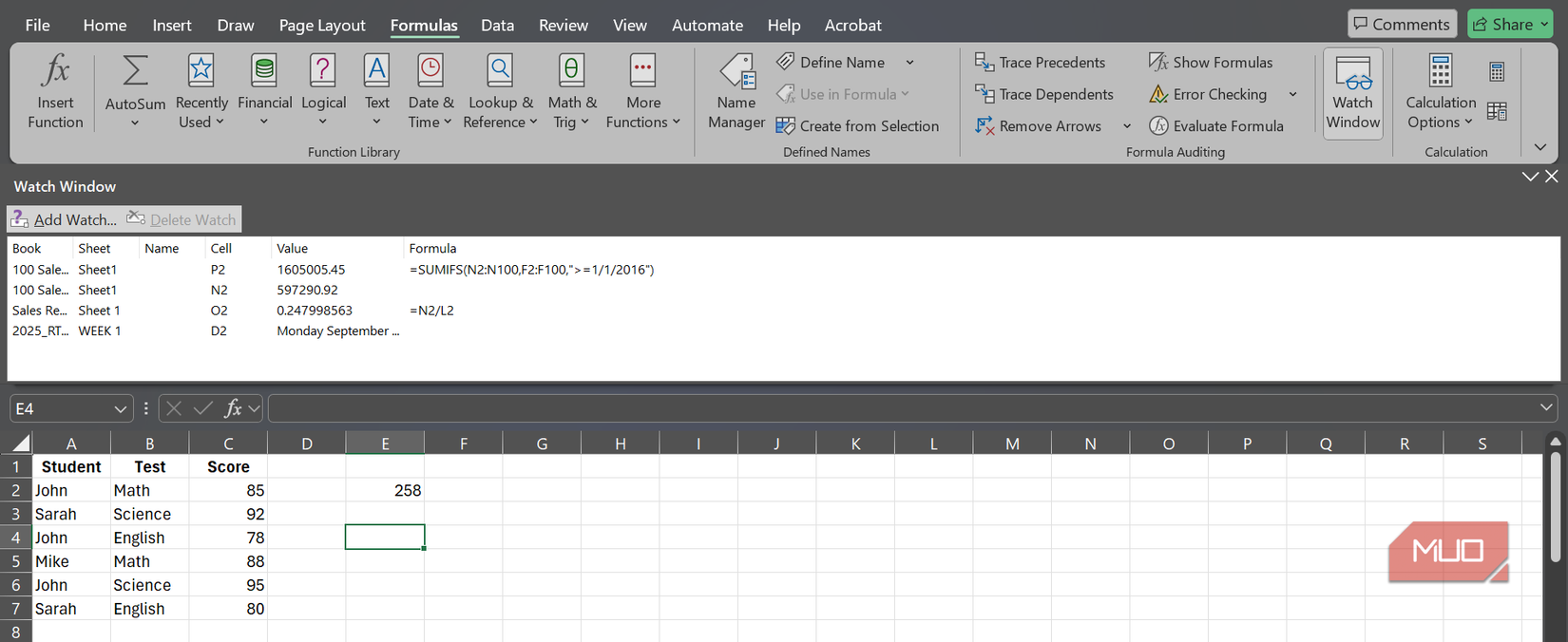Click Create from Selection

pyautogui.click(x=857, y=125)
